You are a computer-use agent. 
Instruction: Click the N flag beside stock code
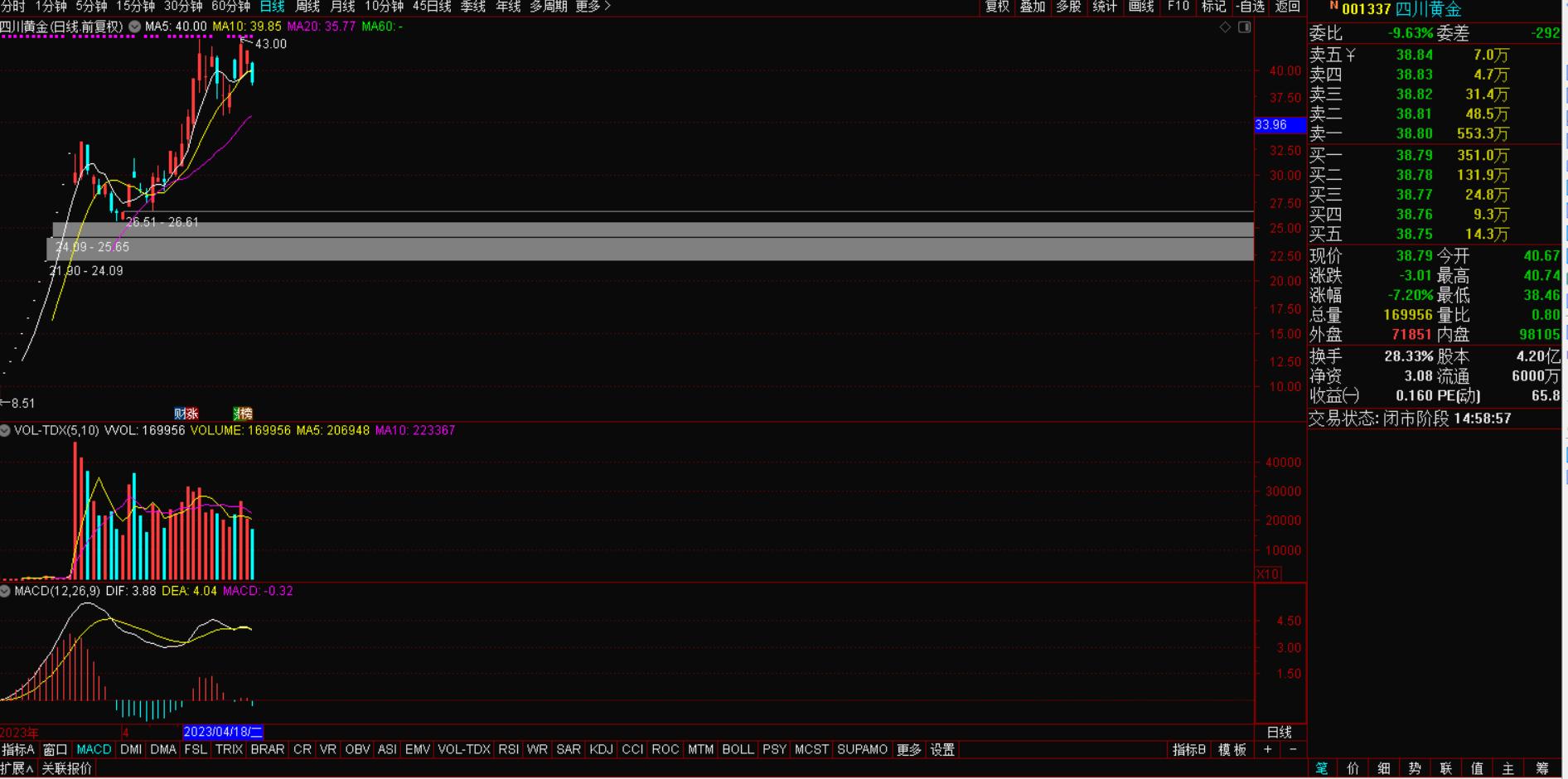(1333, 6)
